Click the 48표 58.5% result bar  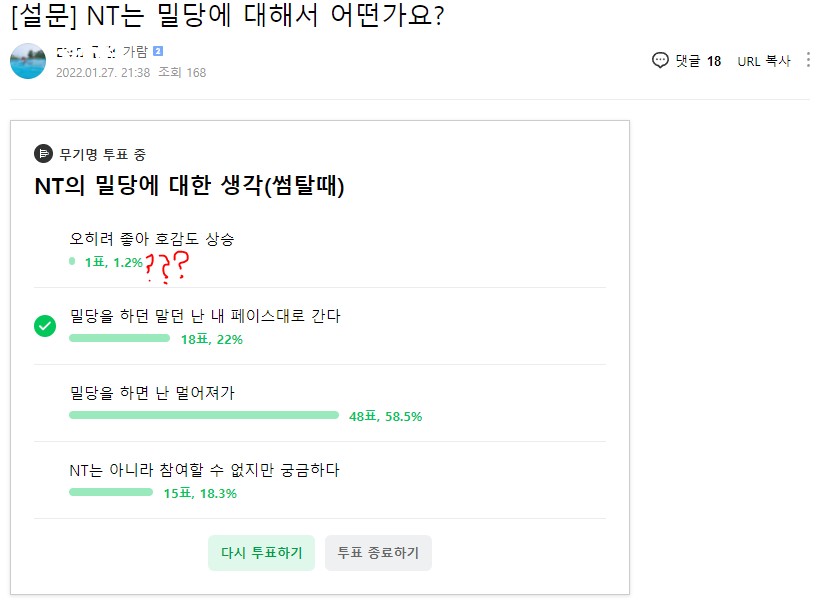[x=204, y=415]
